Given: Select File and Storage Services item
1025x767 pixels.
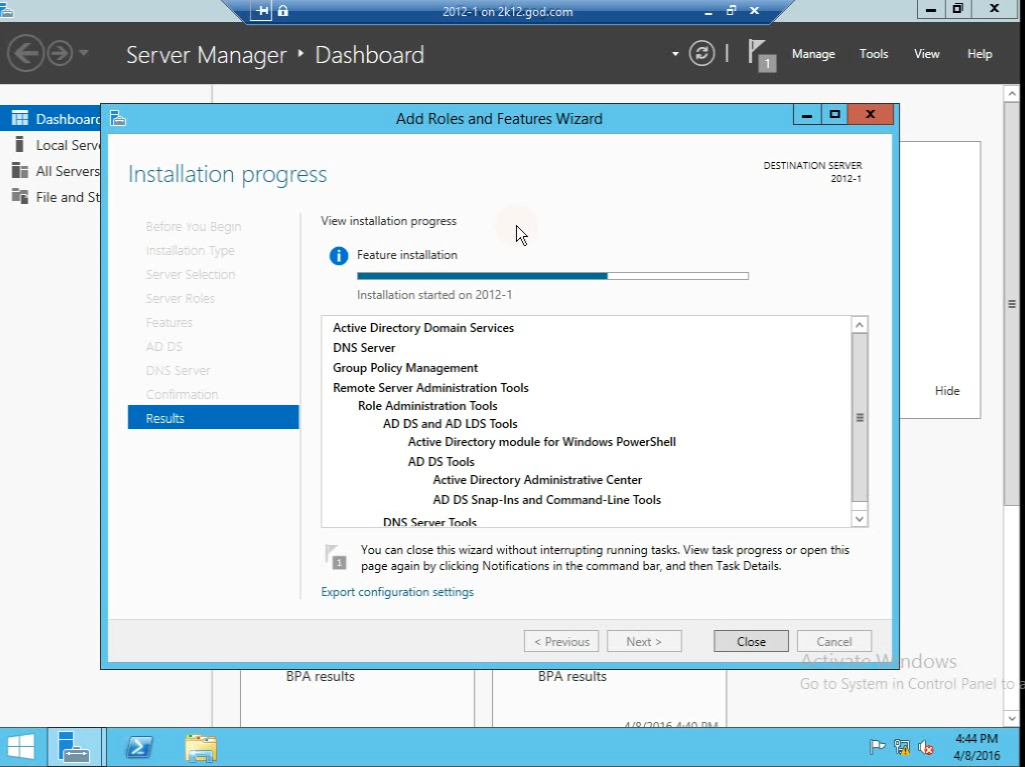Looking at the screenshot, I should (51, 197).
